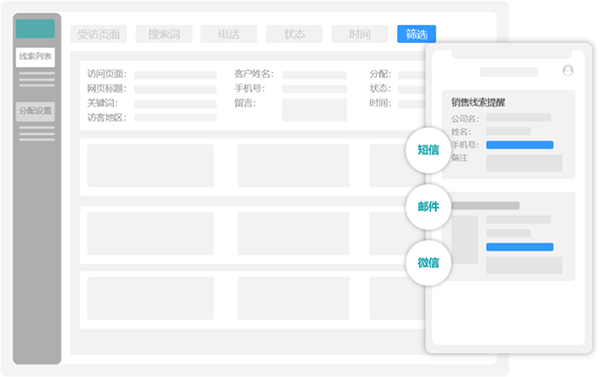Open the 时间 filter
This screenshot has height=377, width=600.
tap(360, 34)
